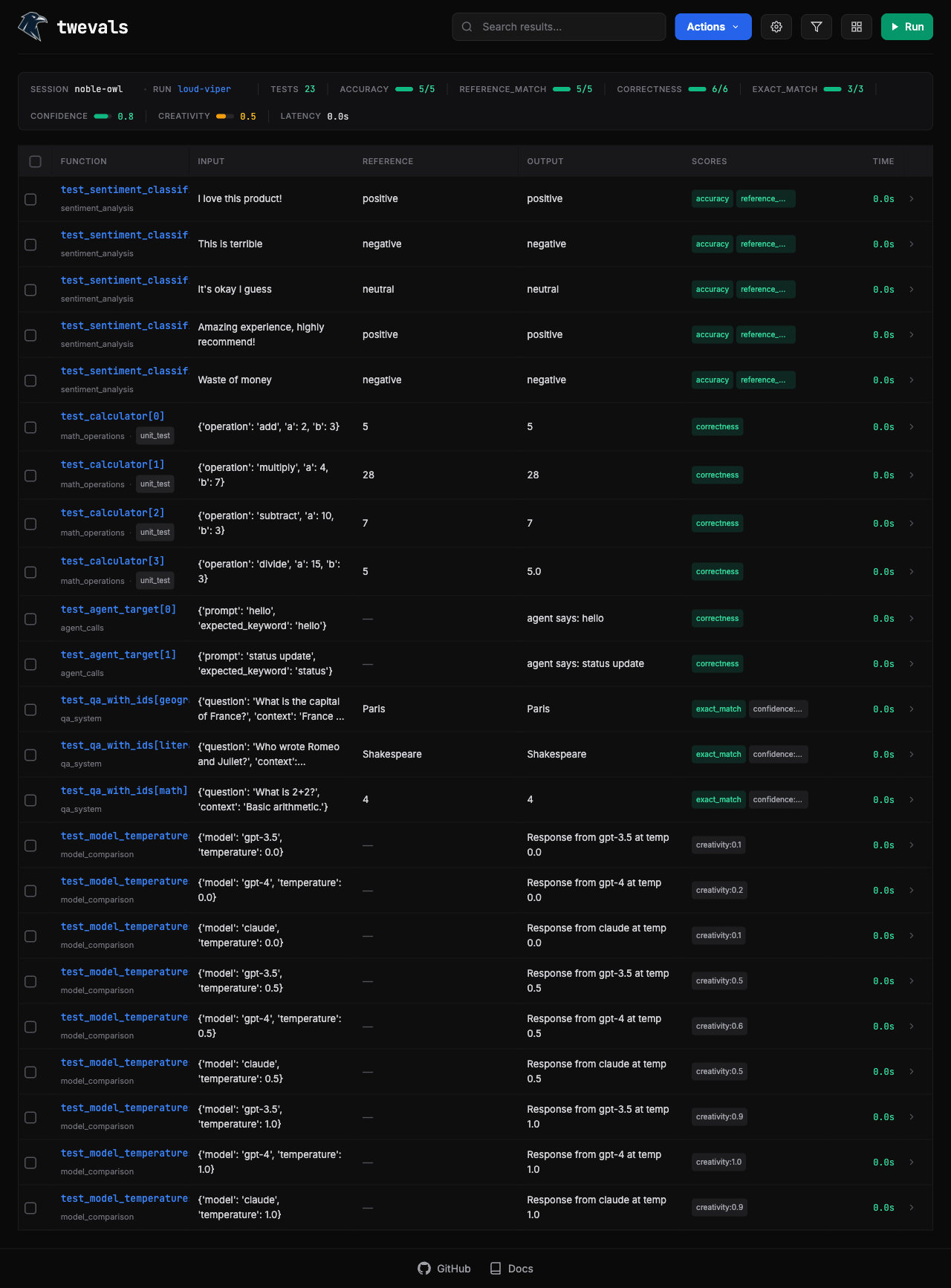Sort by the FUNCTION column header

click(x=84, y=161)
